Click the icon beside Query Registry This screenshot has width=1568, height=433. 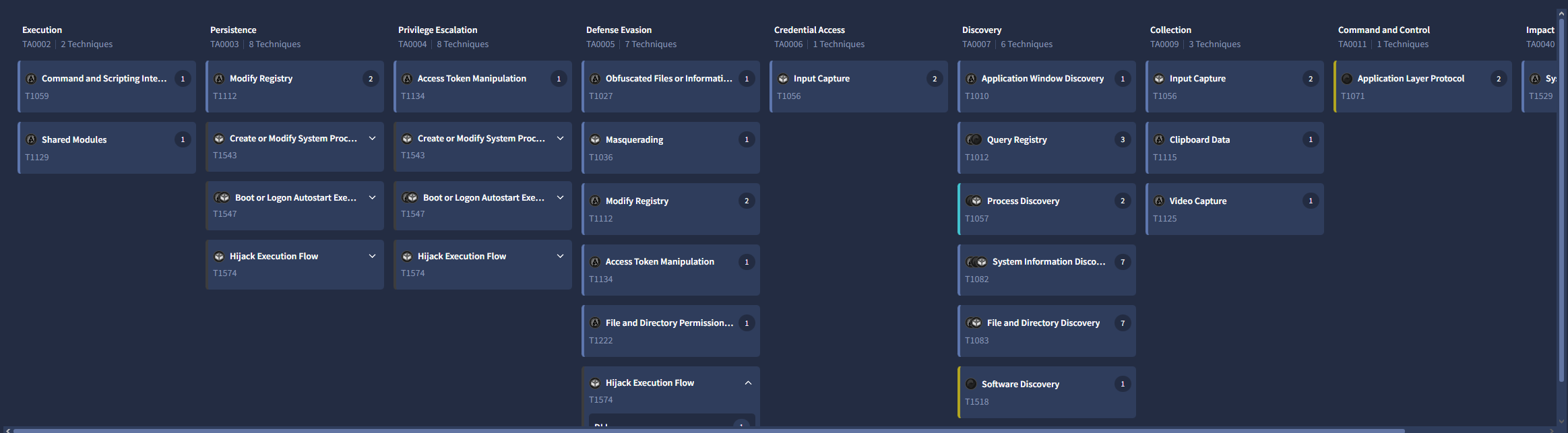click(x=974, y=140)
